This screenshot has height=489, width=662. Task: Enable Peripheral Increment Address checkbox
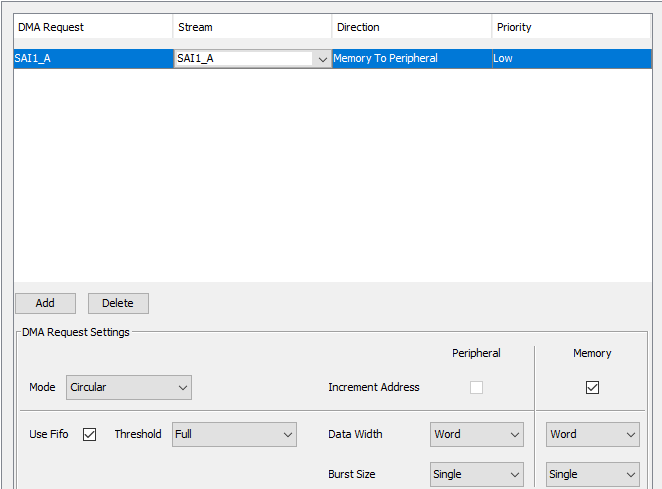click(477, 387)
